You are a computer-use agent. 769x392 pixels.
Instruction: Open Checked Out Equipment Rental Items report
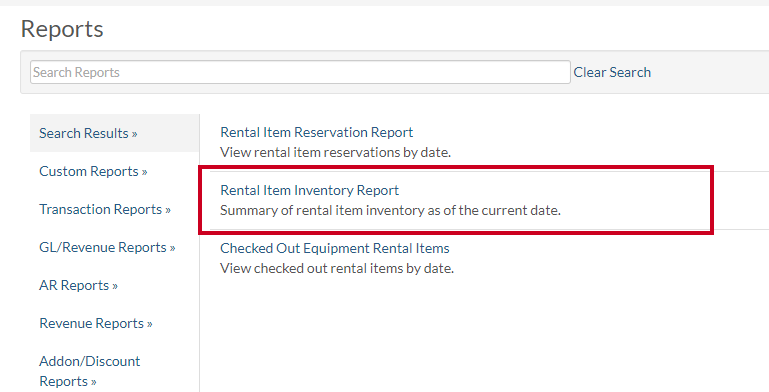pyautogui.click(x=334, y=248)
